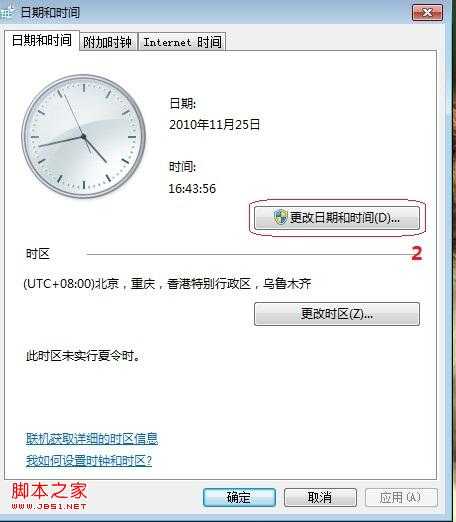
Task: Click the 此时区未实行夏令时 notice text
Action: tap(83, 356)
